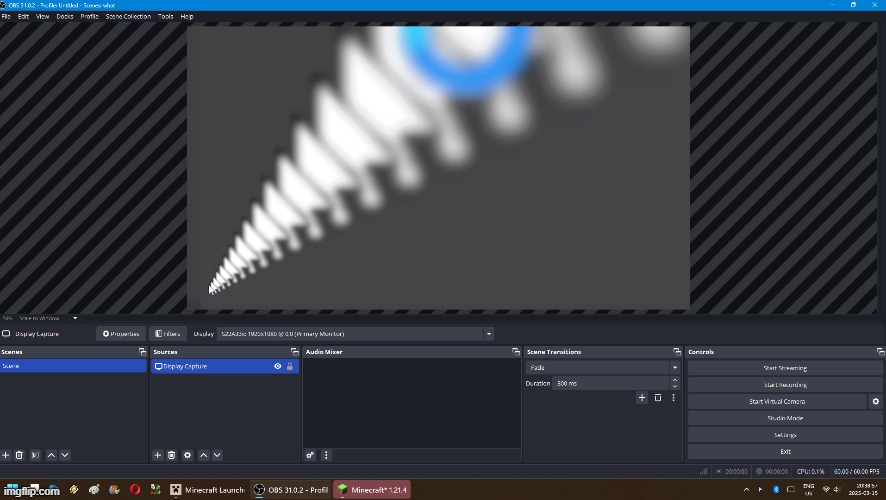This screenshot has width=886, height=500.
Task: Click the Duration 300 ms field
Action: [611, 383]
